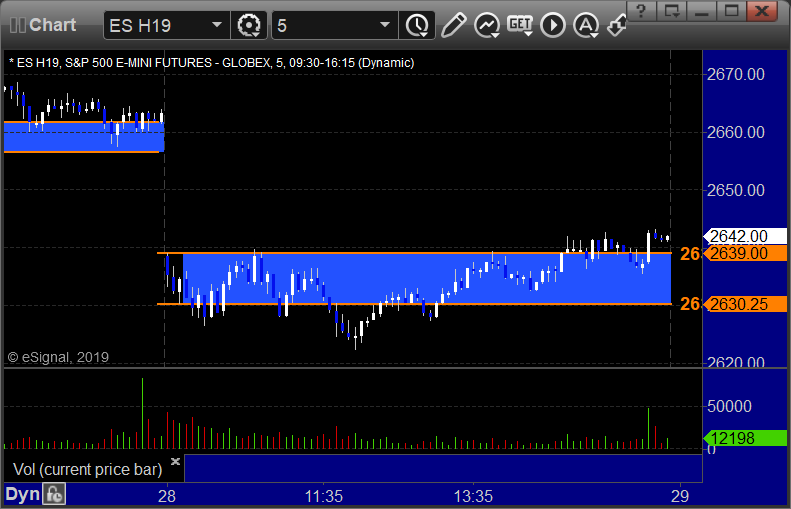Click the Chart title label
791x509 pixels.
(x=52, y=25)
